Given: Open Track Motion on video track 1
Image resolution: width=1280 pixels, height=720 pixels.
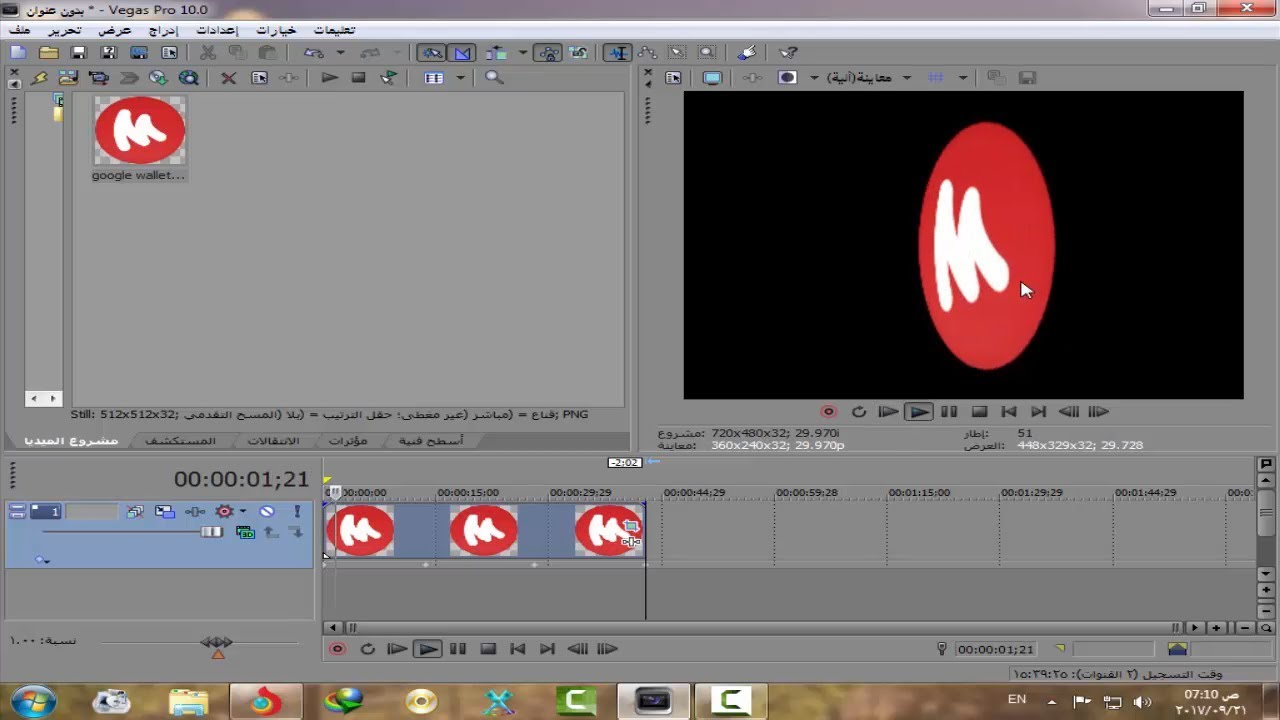Looking at the screenshot, I should coord(165,512).
